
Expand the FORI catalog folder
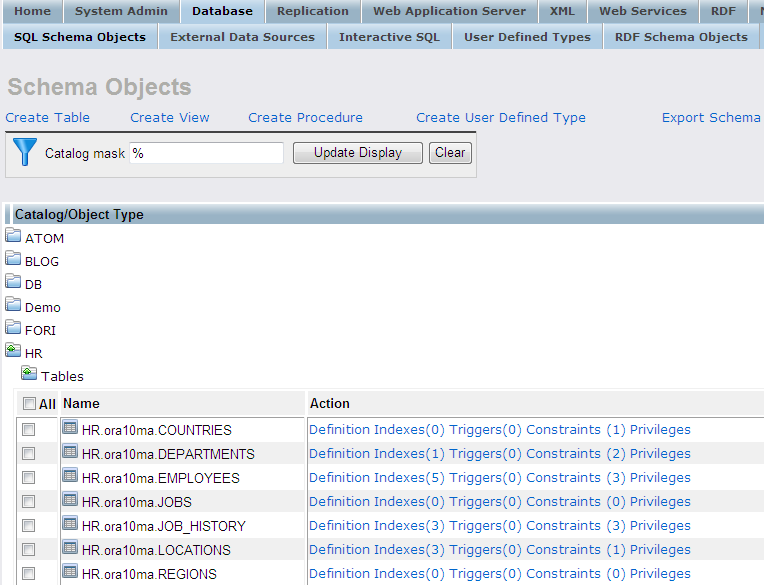point(13,329)
